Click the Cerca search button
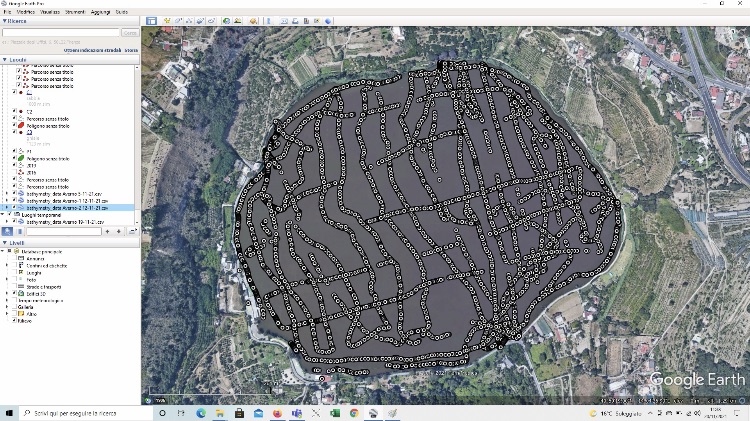The image size is (750, 421). click(x=129, y=33)
